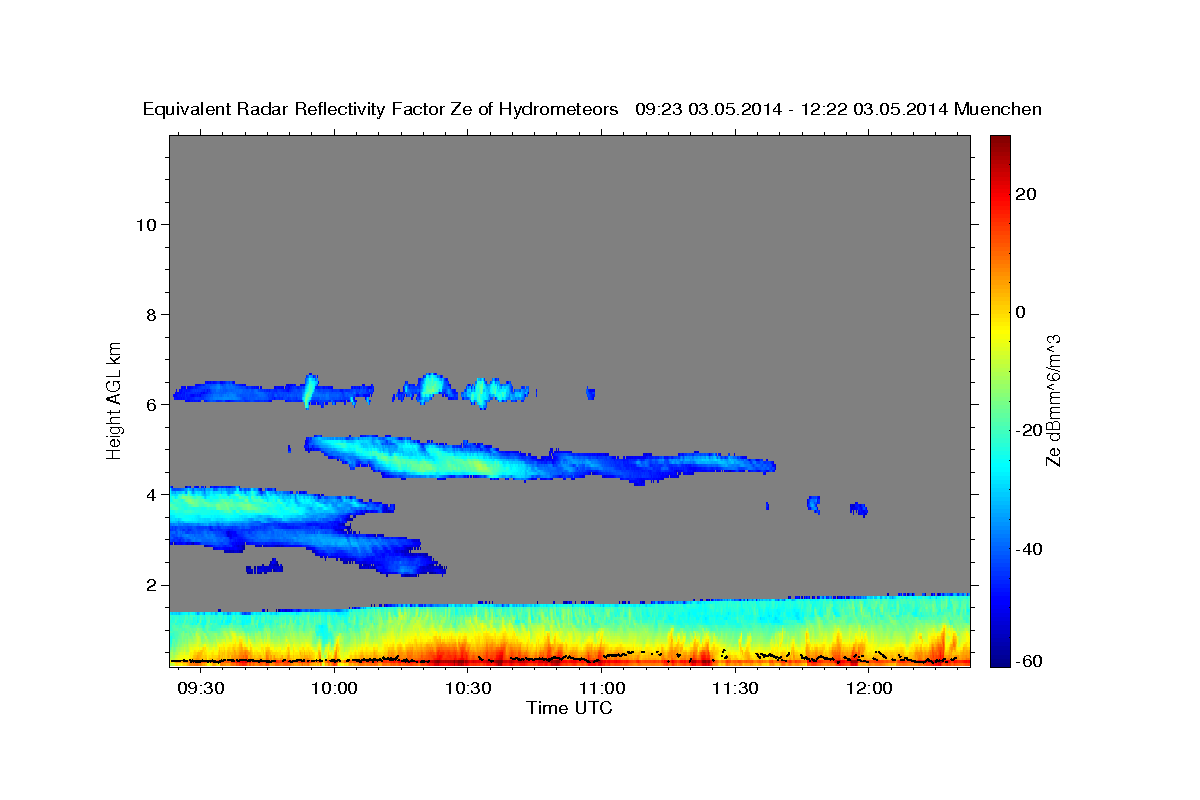Click the 'Ze dBmm^6/m^3' colorbar label
This screenshot has width=1200, height=800.
point(1052,400)
